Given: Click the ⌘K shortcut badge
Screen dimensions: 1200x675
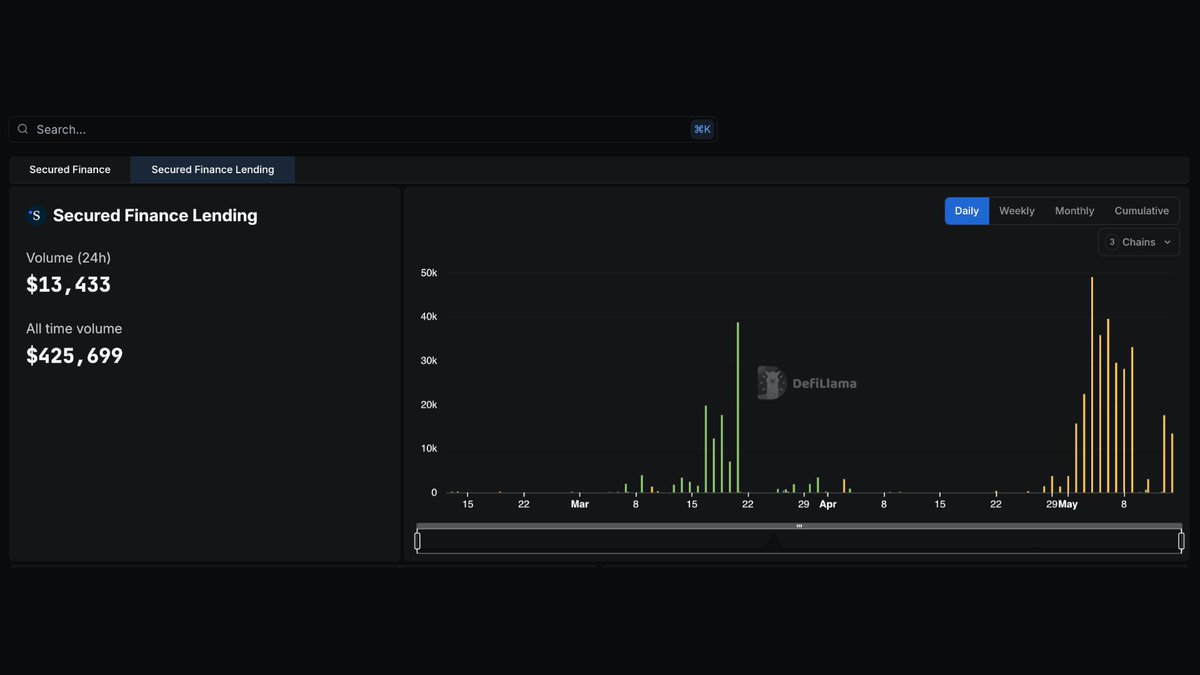Looking at the screenshot, I should [x=702, y=129].
